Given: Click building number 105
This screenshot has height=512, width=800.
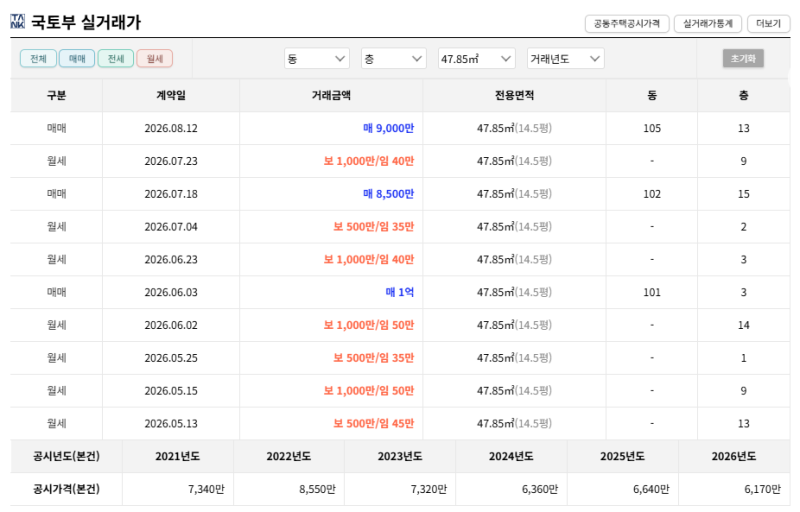Looking at the screenshot, I should 652,129.
